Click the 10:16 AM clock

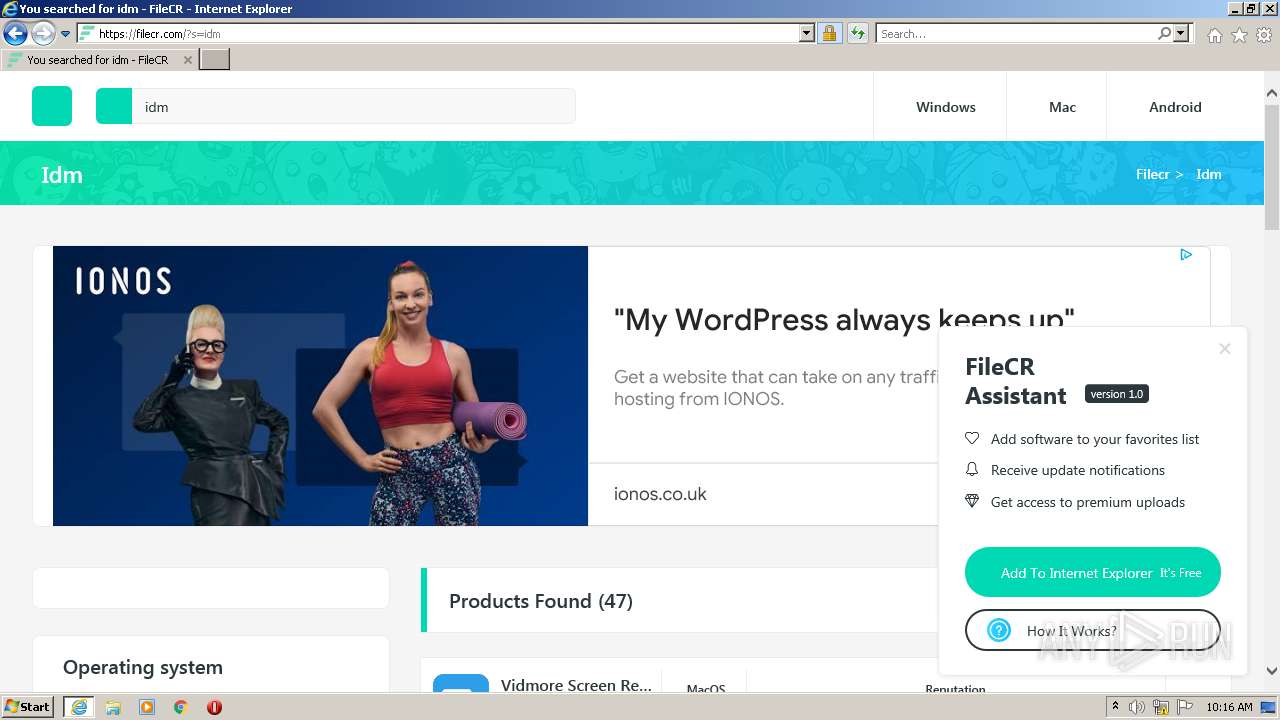tap(1229, 707)
